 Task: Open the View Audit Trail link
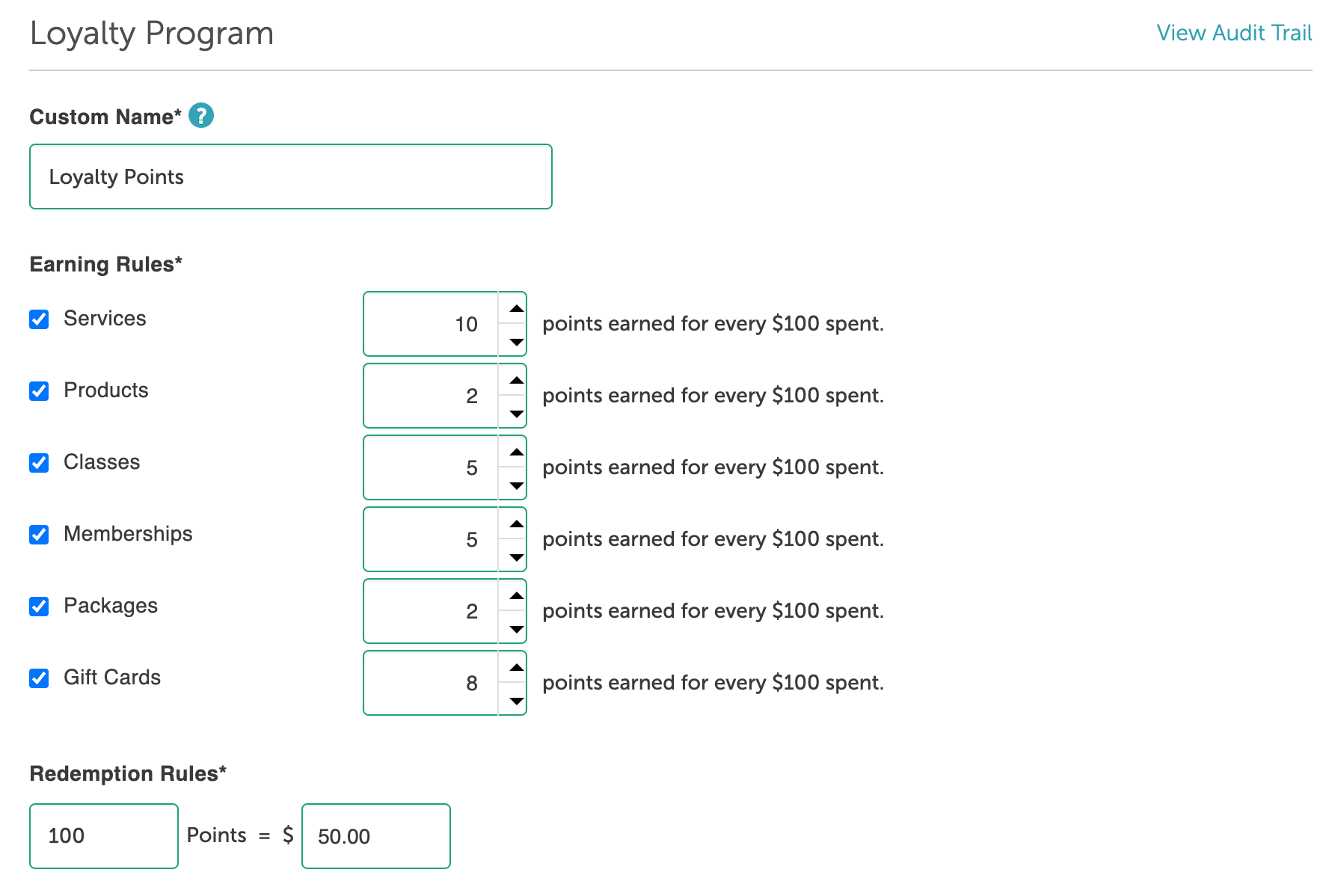[x=1234, y=33]
